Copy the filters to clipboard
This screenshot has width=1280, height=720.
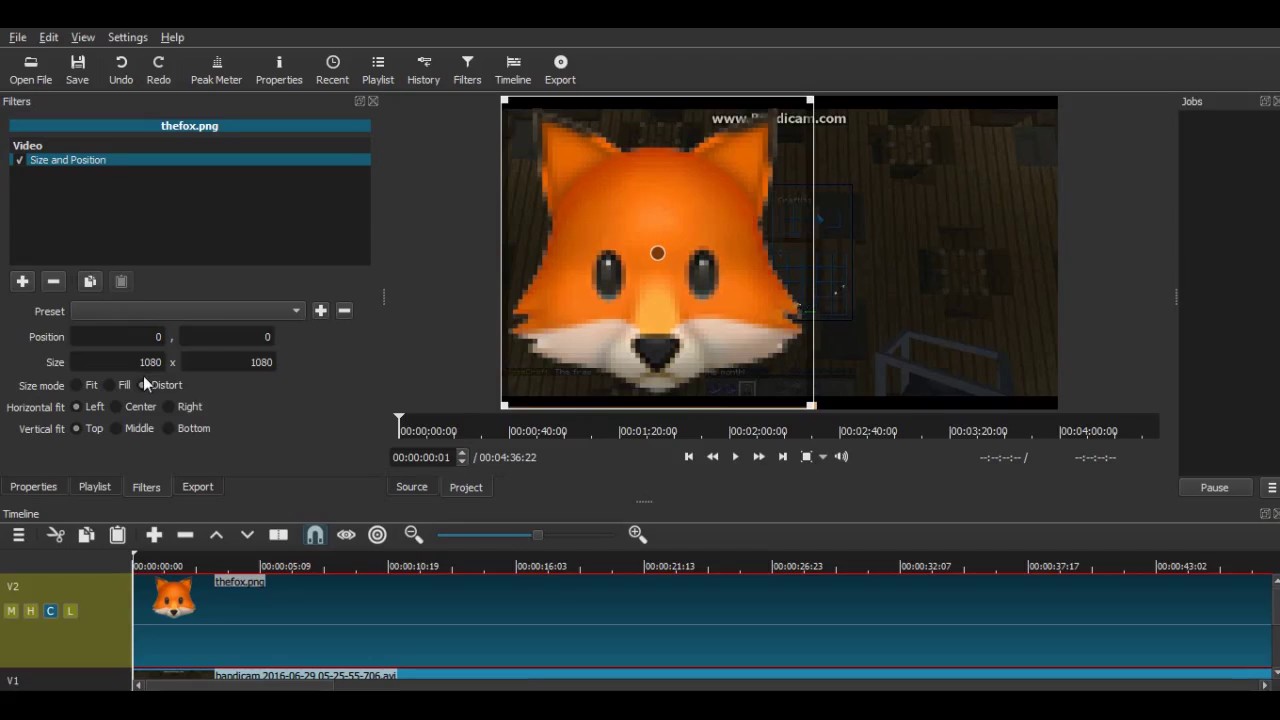click(x=90, y=282)
